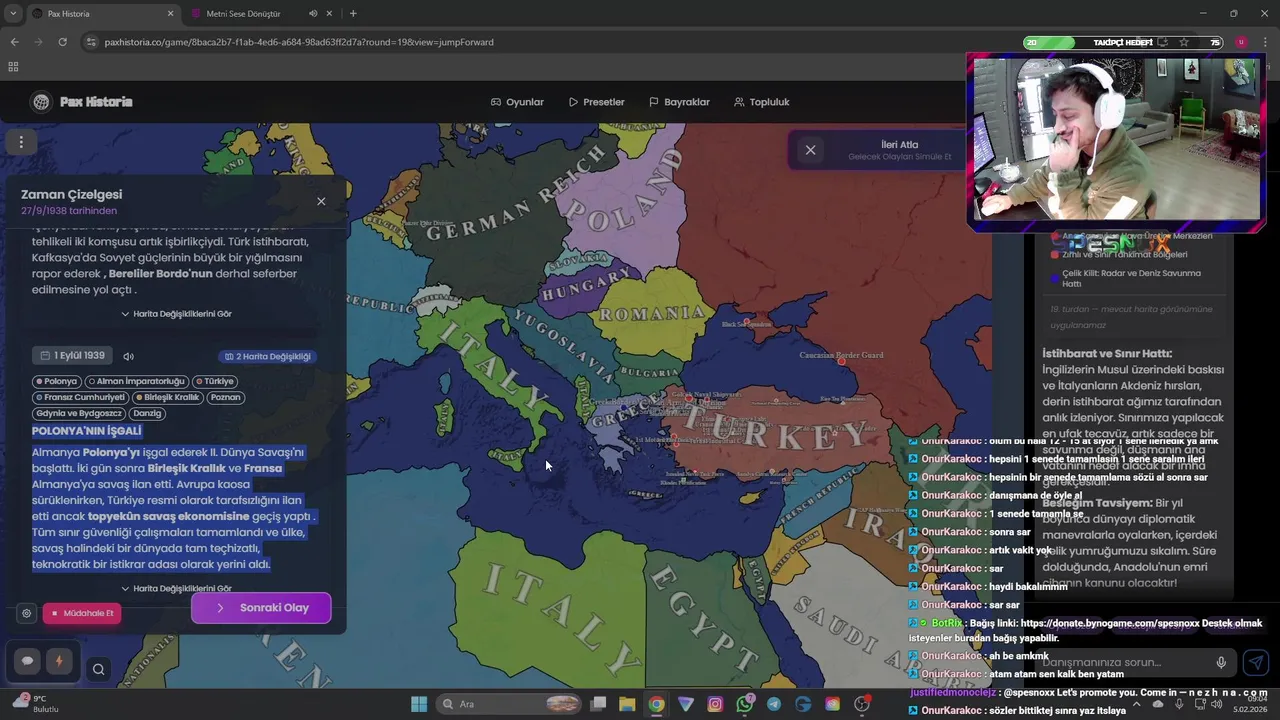Open weather widget on taskbar
Viewport: 1280px width, 720px height.
pyautogui.click(x=35, y=704)
